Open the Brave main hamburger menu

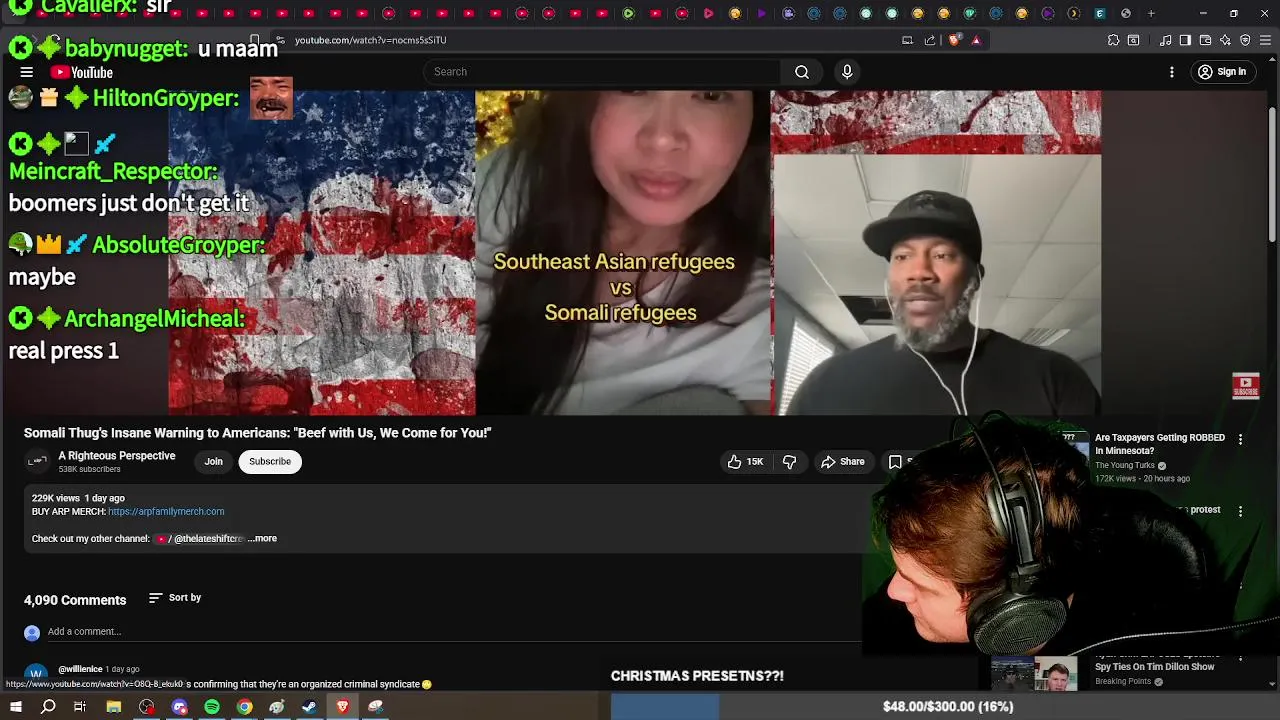(1265, 40)
